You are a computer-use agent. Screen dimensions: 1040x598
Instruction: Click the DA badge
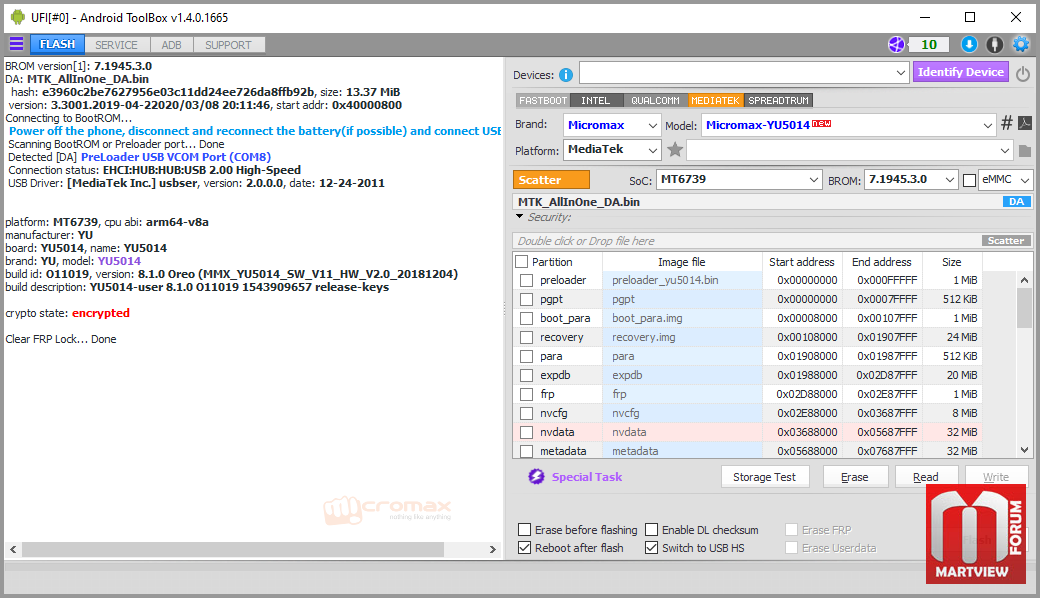pos(1016,202)
